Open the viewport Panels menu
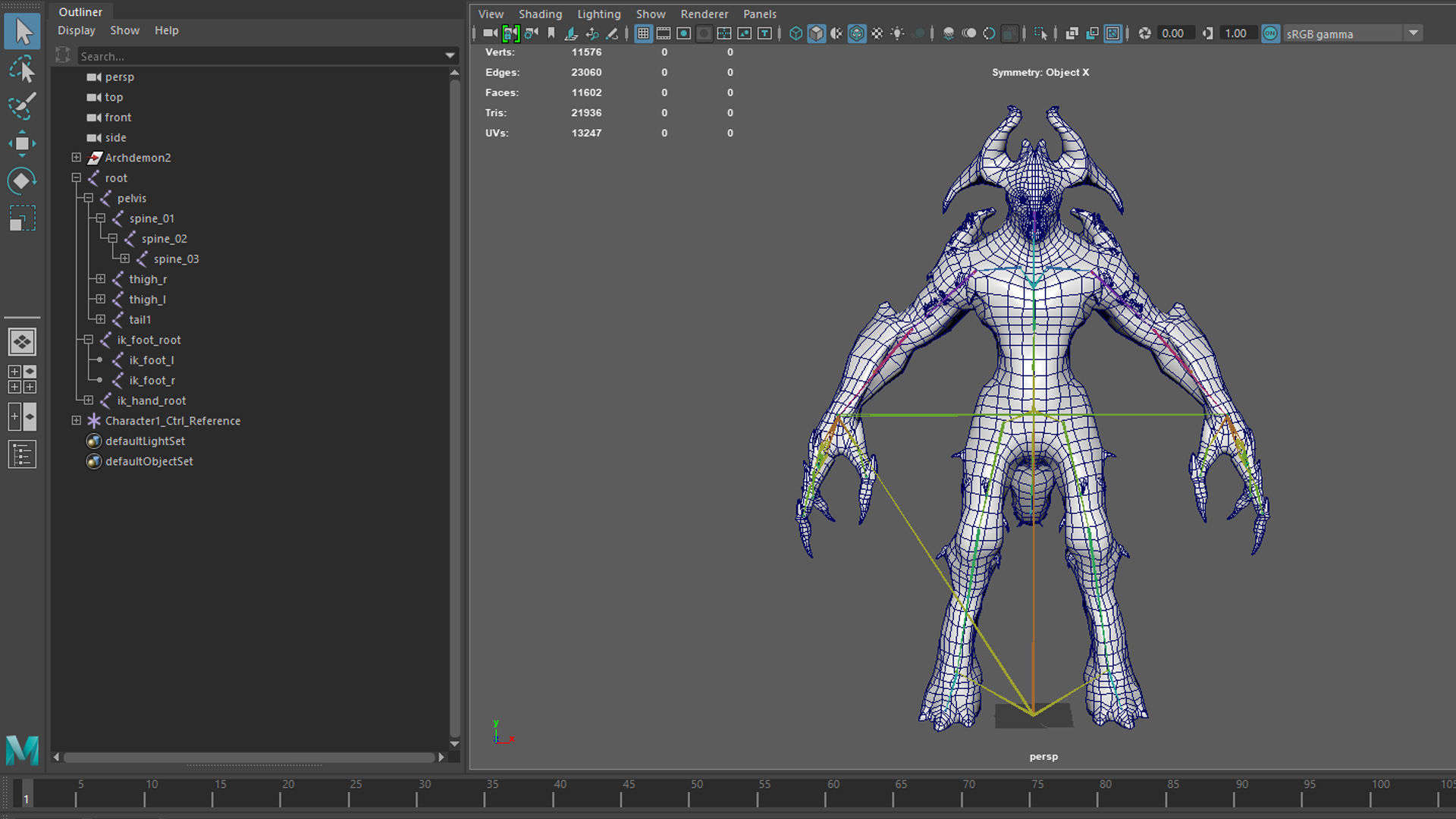This screenshot has height=819, width=1456. pos(760,14)
